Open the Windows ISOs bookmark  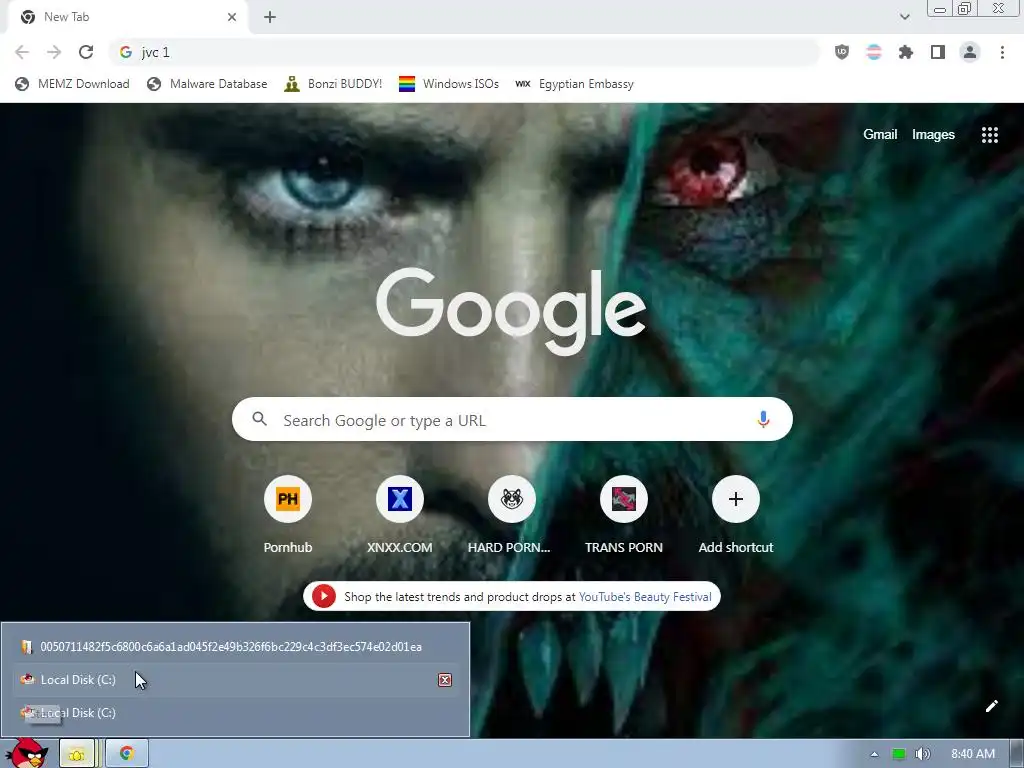pyautogui.click(x=449, y=84)
